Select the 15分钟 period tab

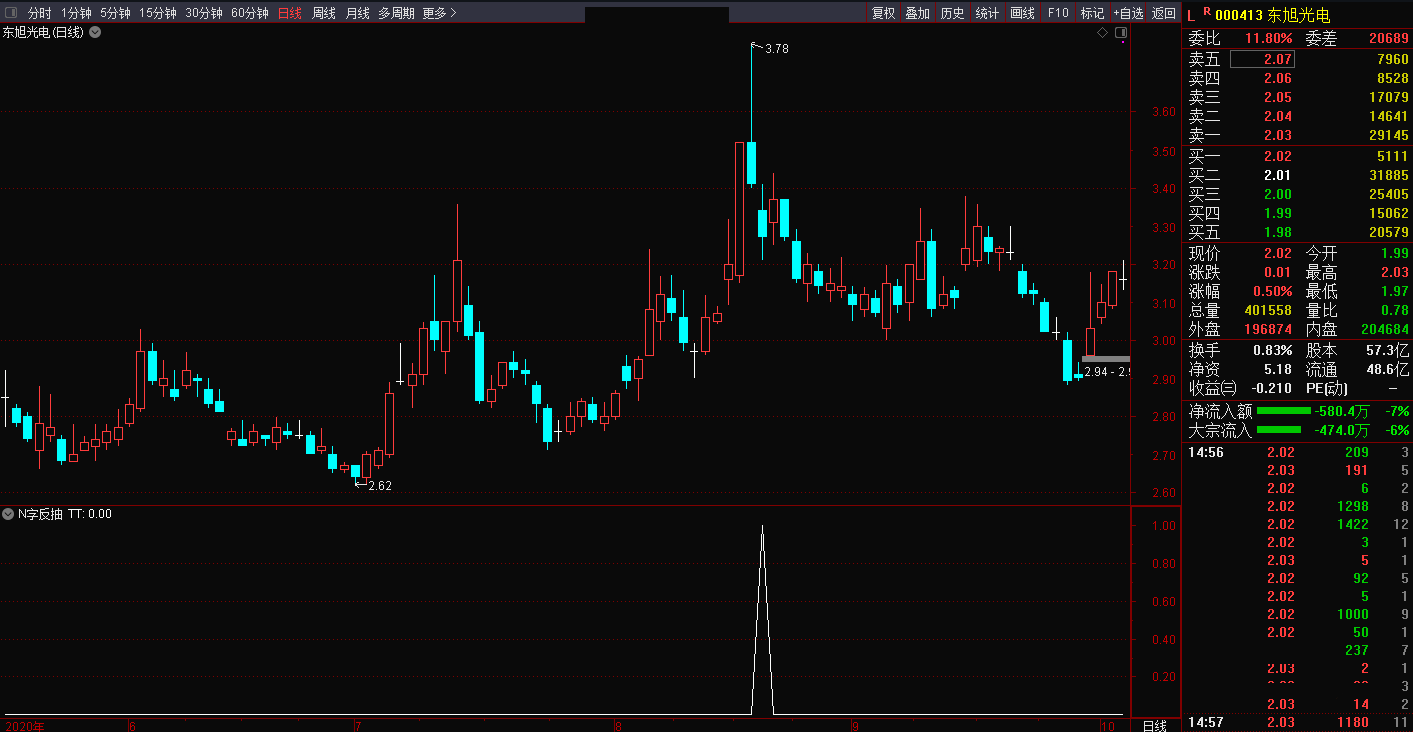coord(158,13)
